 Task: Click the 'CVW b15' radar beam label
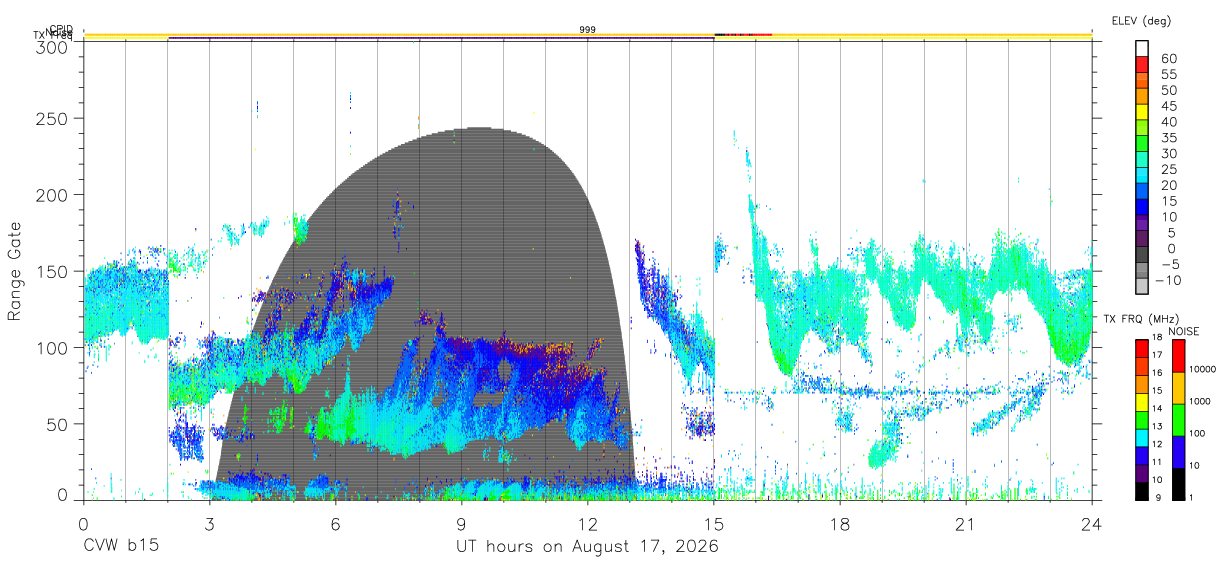click(120, 548)
